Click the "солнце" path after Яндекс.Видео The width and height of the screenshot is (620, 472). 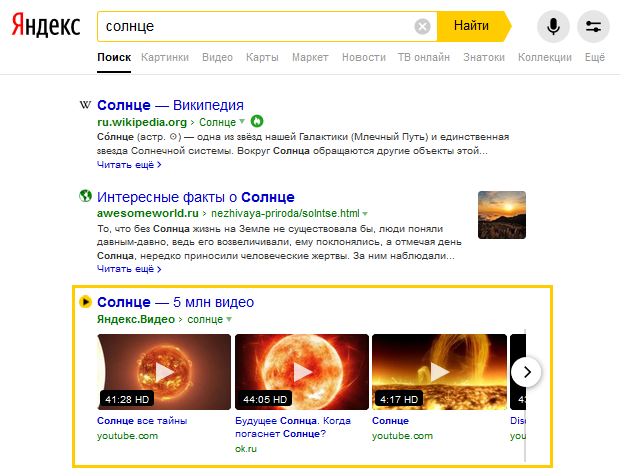[x=205, y=319]
